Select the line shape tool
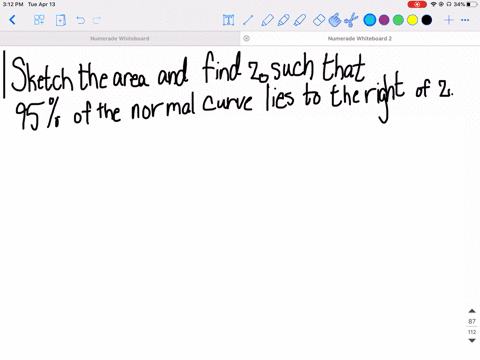 pyautogui.click(x=248, y=20)
